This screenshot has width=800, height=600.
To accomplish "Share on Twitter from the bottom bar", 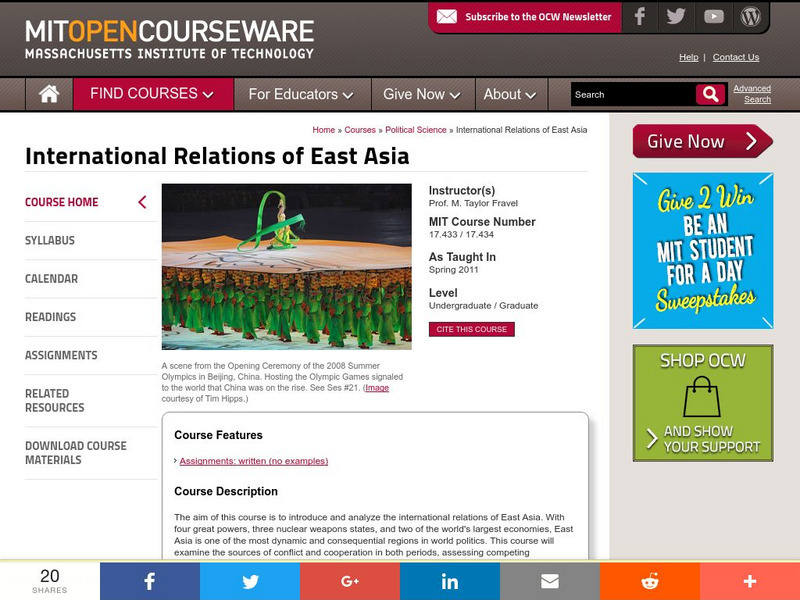I will click(249, 581).
